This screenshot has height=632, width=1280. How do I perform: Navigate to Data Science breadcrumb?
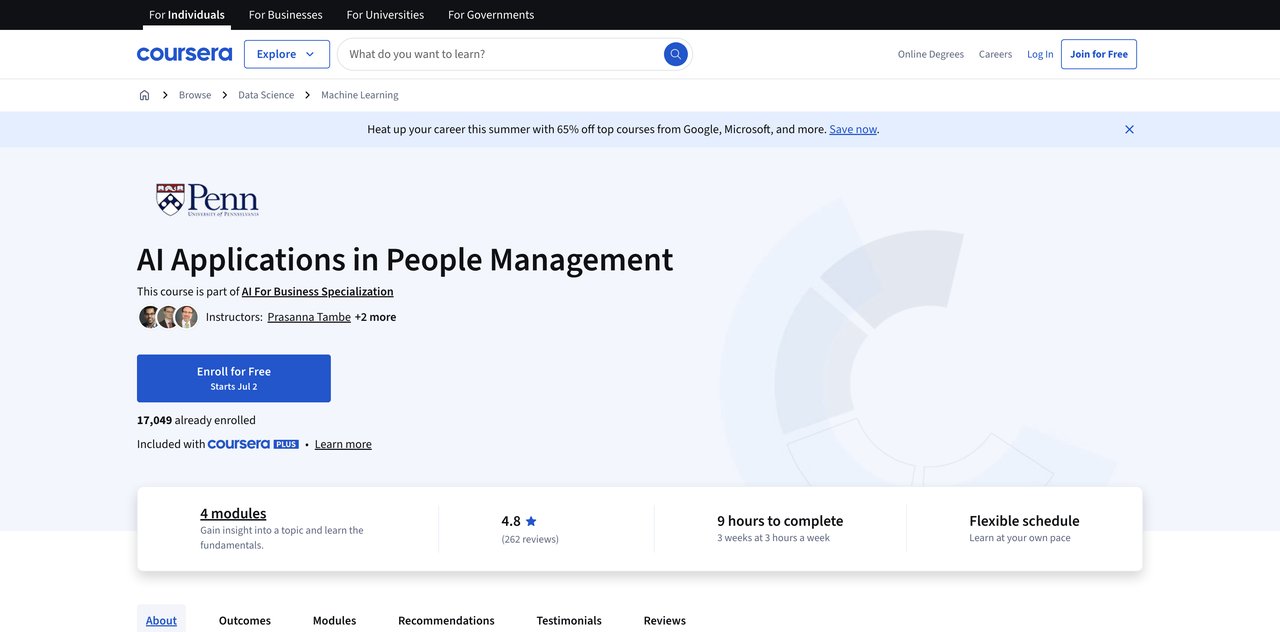click(x=266, y=95)
